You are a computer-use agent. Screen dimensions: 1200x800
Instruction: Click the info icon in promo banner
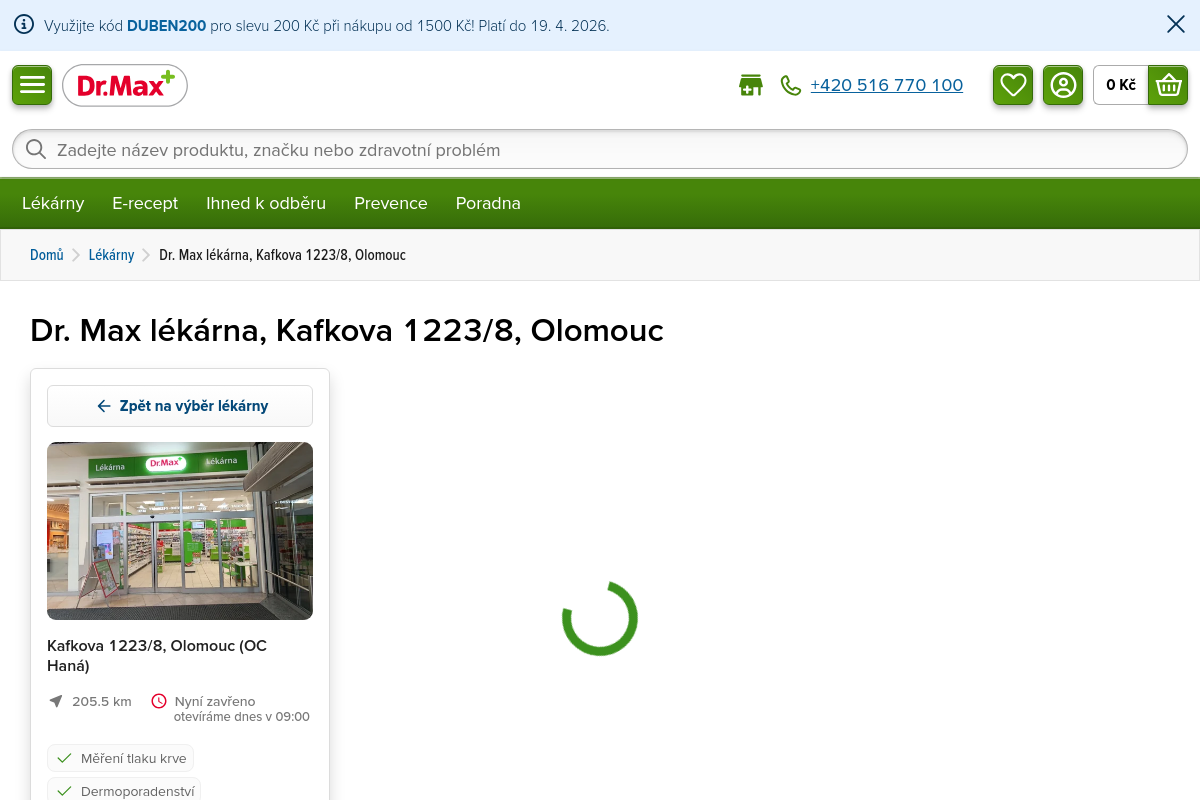(24, 25)
